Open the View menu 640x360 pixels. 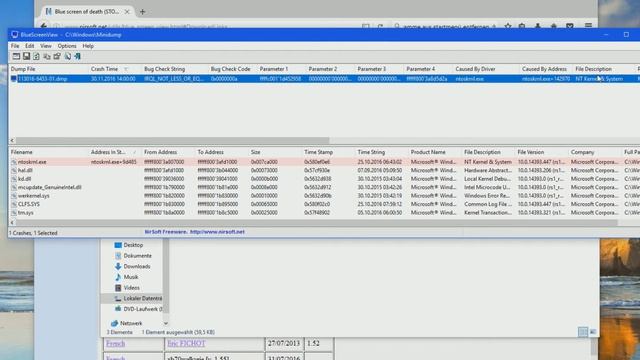pyautogui.click(x=46, y=46)
